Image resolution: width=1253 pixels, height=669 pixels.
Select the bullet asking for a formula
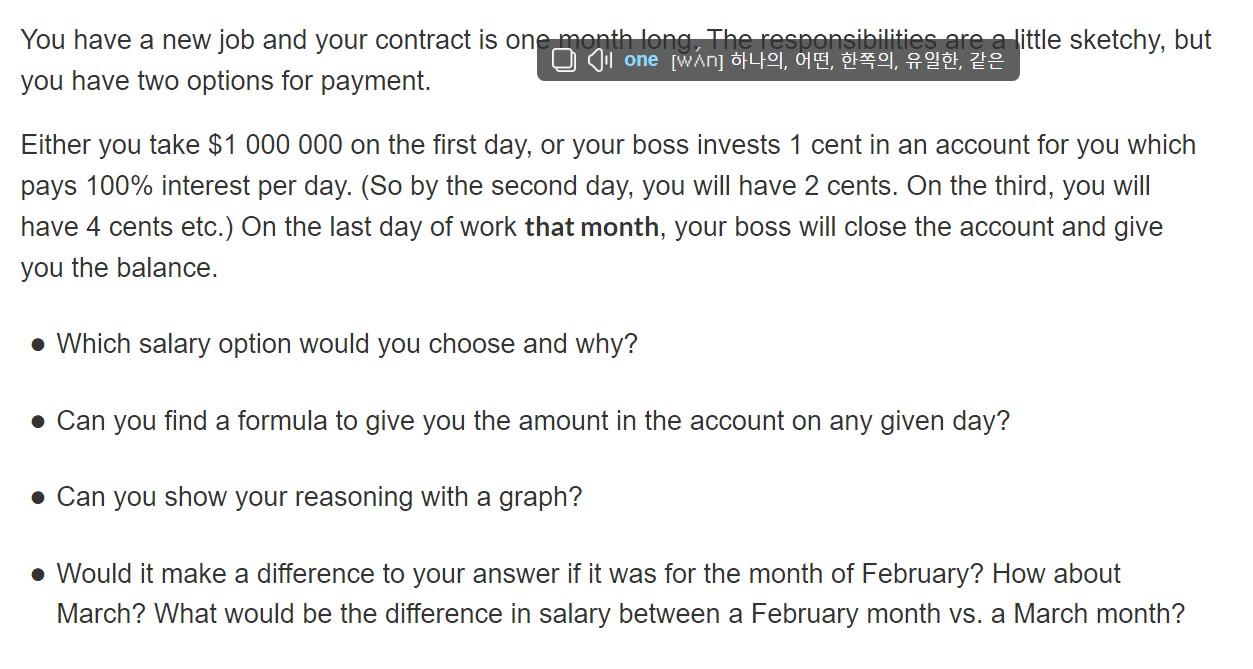(534, 421)
